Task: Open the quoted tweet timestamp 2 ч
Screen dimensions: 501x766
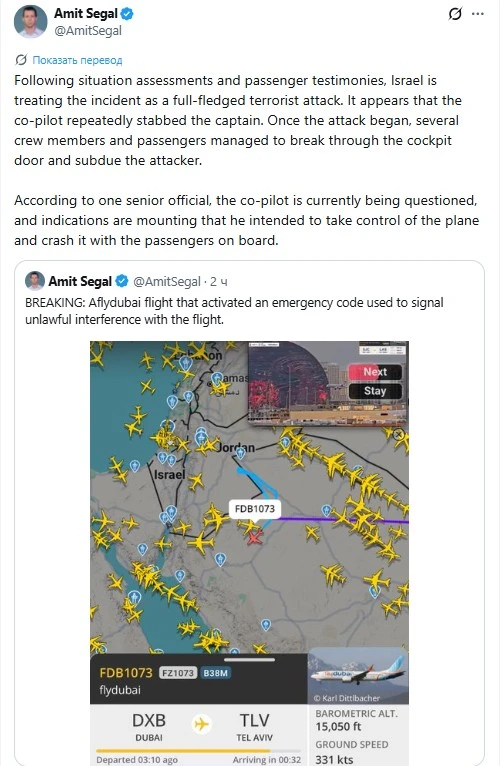Action: point(219,281)
